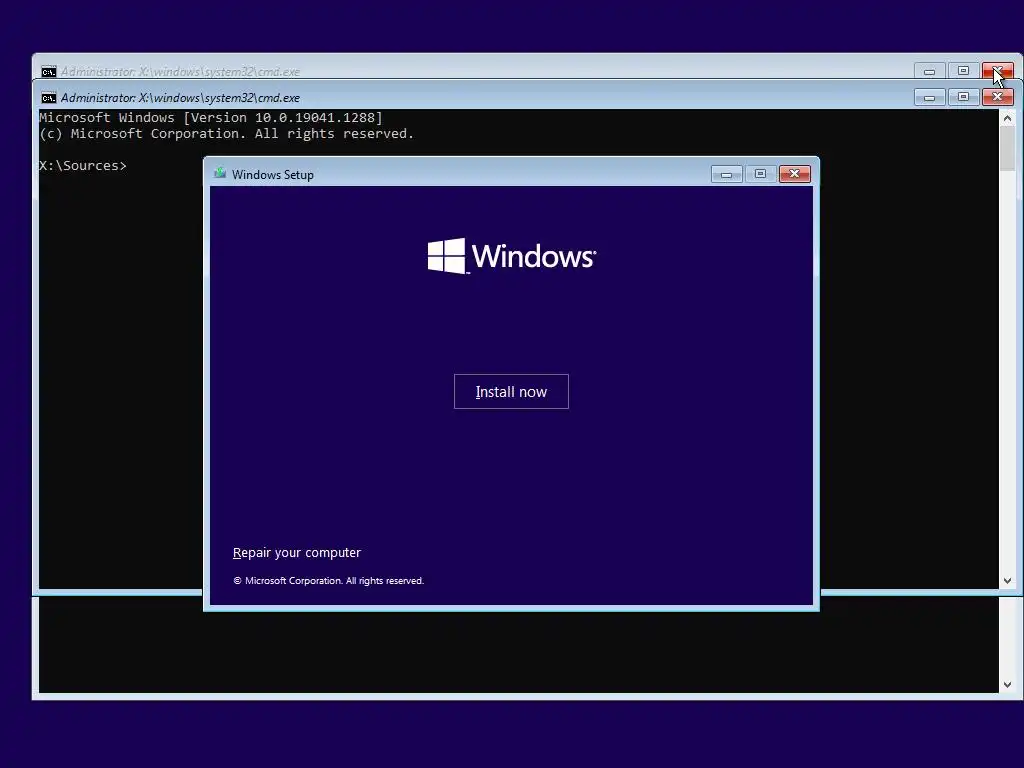Click the background cmd.exe window icon
Screen dimensions: 1024x768
click(x=48, y=72)
